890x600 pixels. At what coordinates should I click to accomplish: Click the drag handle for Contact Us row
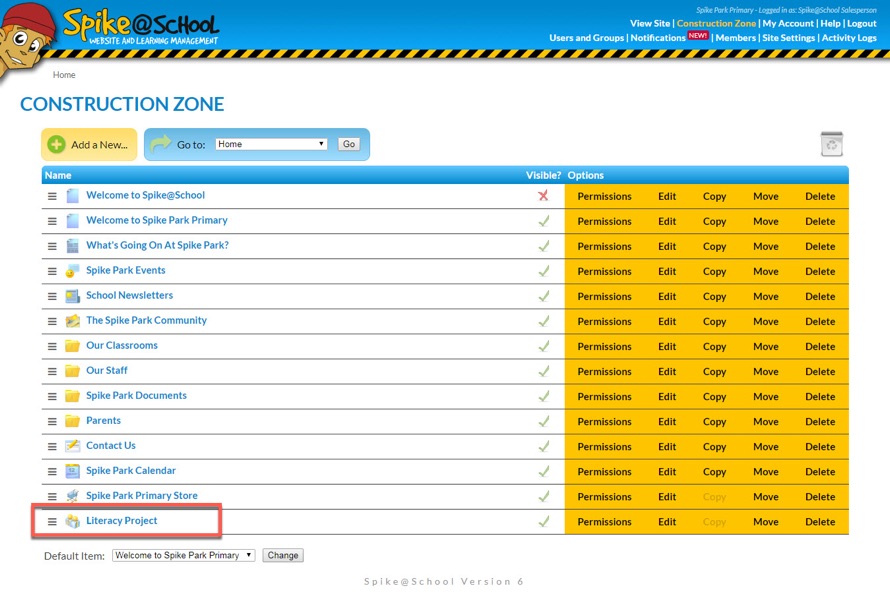(x=52, y=446)
